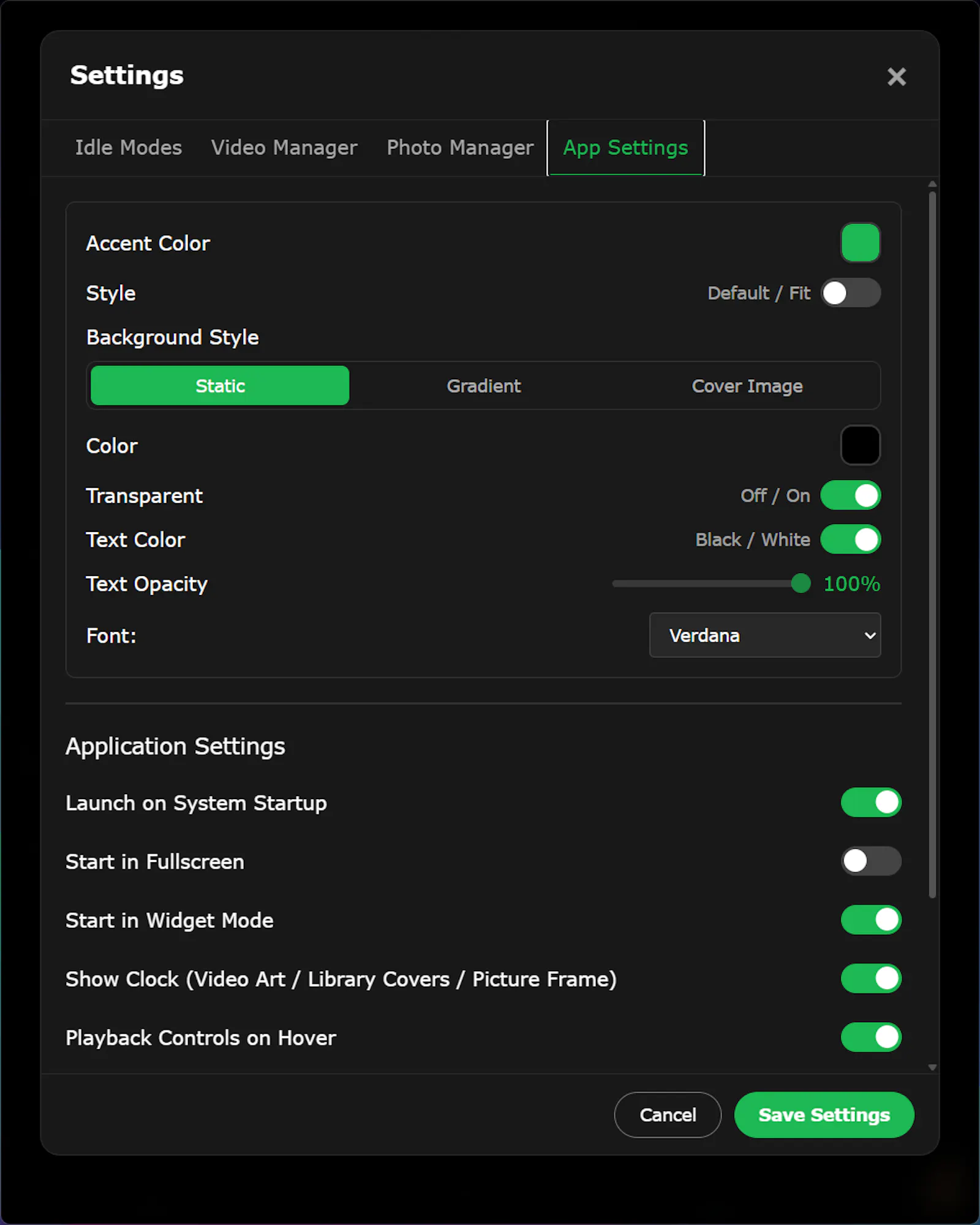Click Save Settings
This screenshot has width=980, height=1225.
pyautogui.click(x=824, y=1115)
